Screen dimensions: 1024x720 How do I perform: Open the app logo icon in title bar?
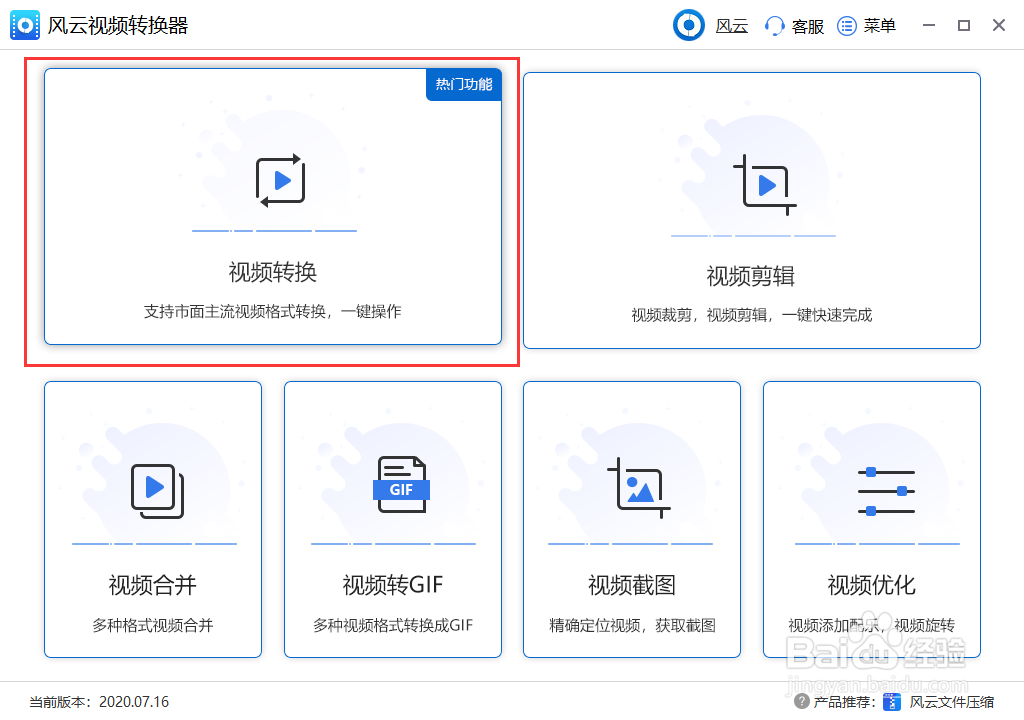[24, 24]
